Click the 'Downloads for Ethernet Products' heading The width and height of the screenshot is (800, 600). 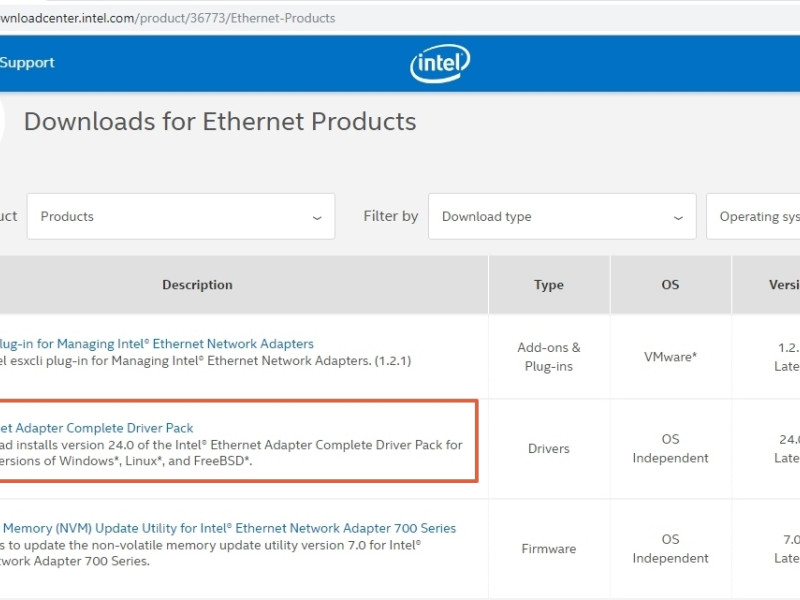coord(220,121)
